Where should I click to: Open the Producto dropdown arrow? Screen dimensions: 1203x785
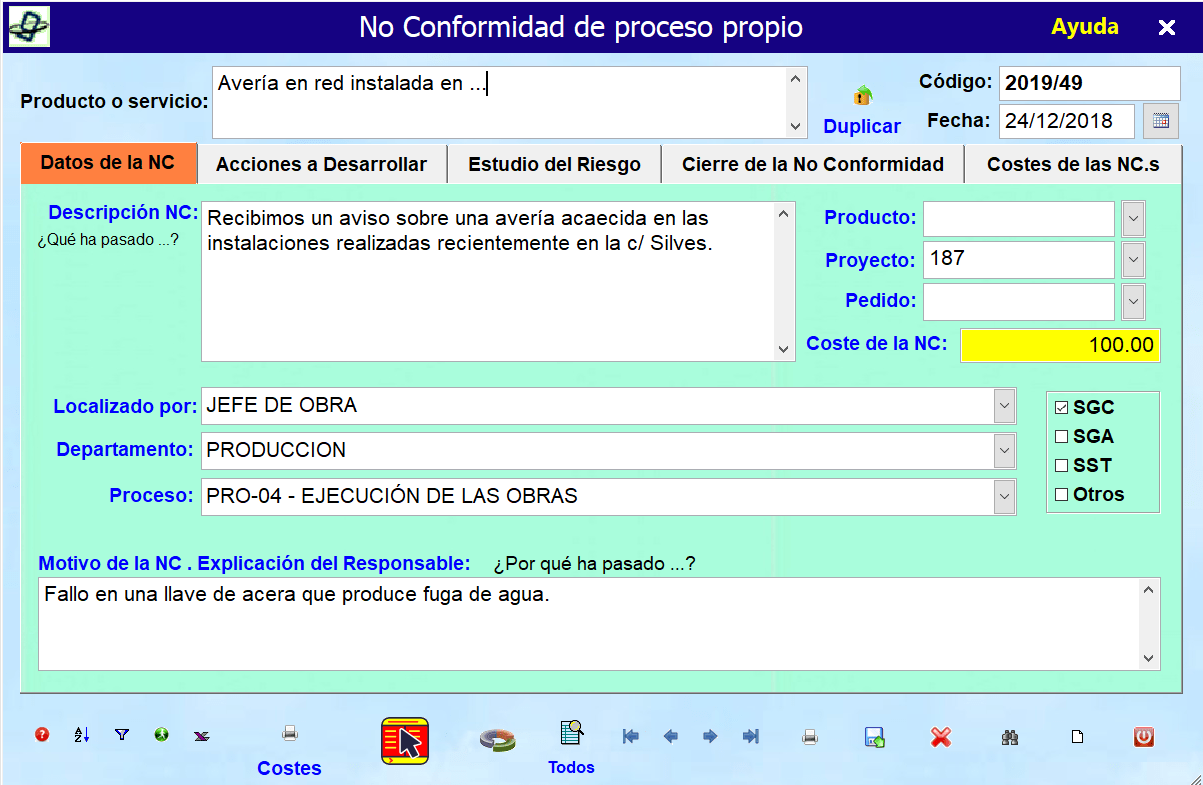(1133, 218)
